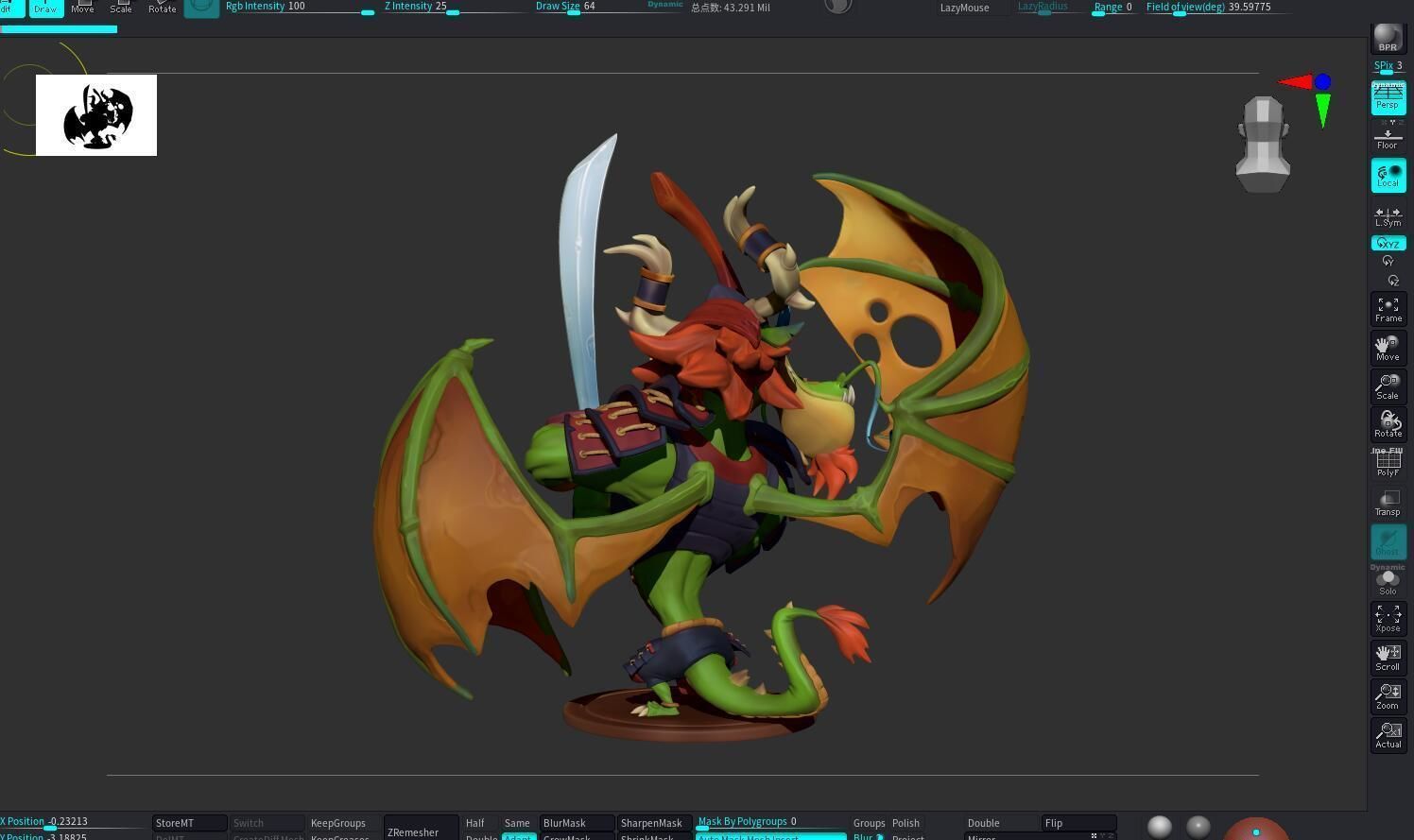
Task: Select Rotate mode in the top shelf
Action: tap(162, 9)
